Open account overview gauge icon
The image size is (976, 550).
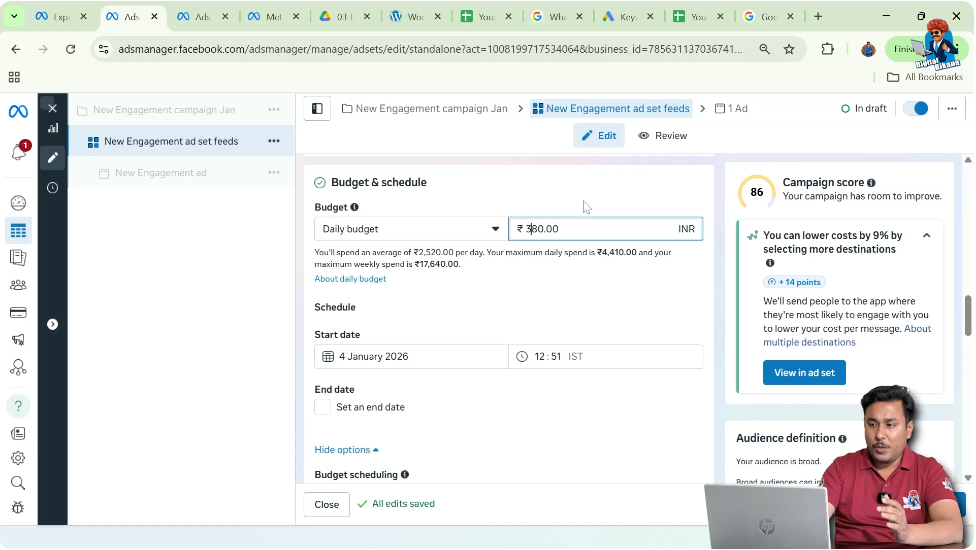(18, 203)
